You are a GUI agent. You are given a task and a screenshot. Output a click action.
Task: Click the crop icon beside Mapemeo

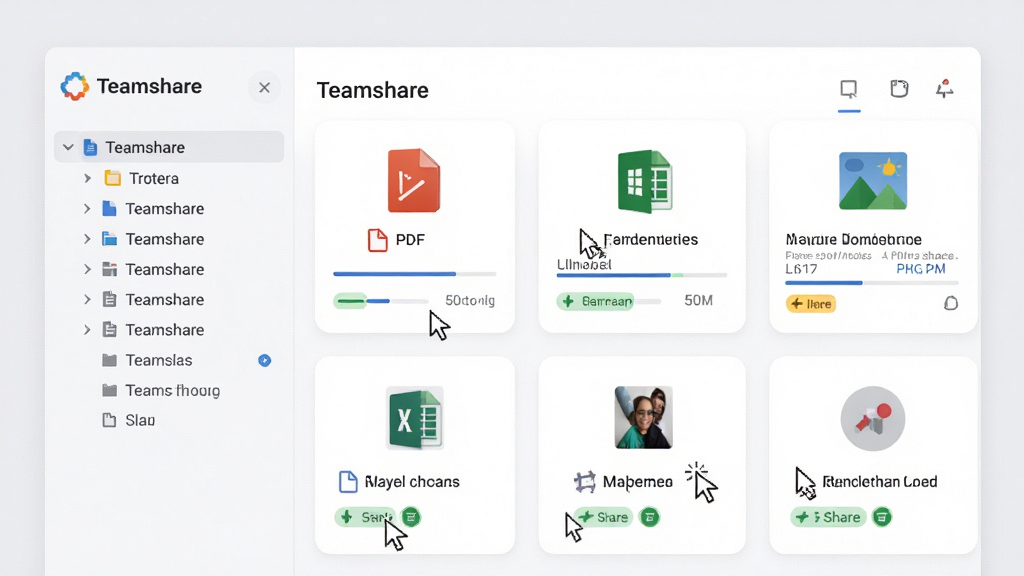tap(584, 482)
